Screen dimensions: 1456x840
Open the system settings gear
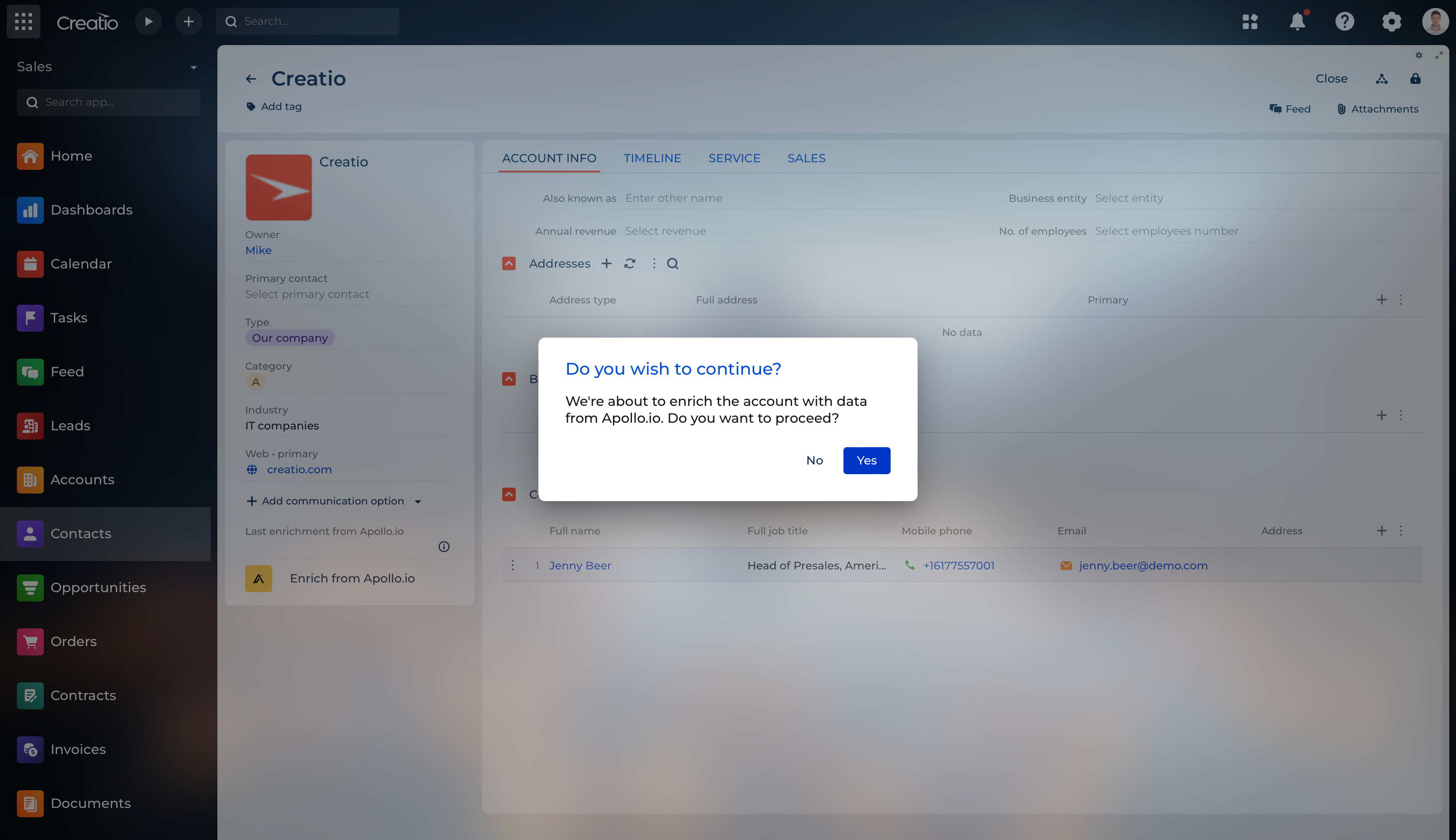click(x=1391, y=21)
